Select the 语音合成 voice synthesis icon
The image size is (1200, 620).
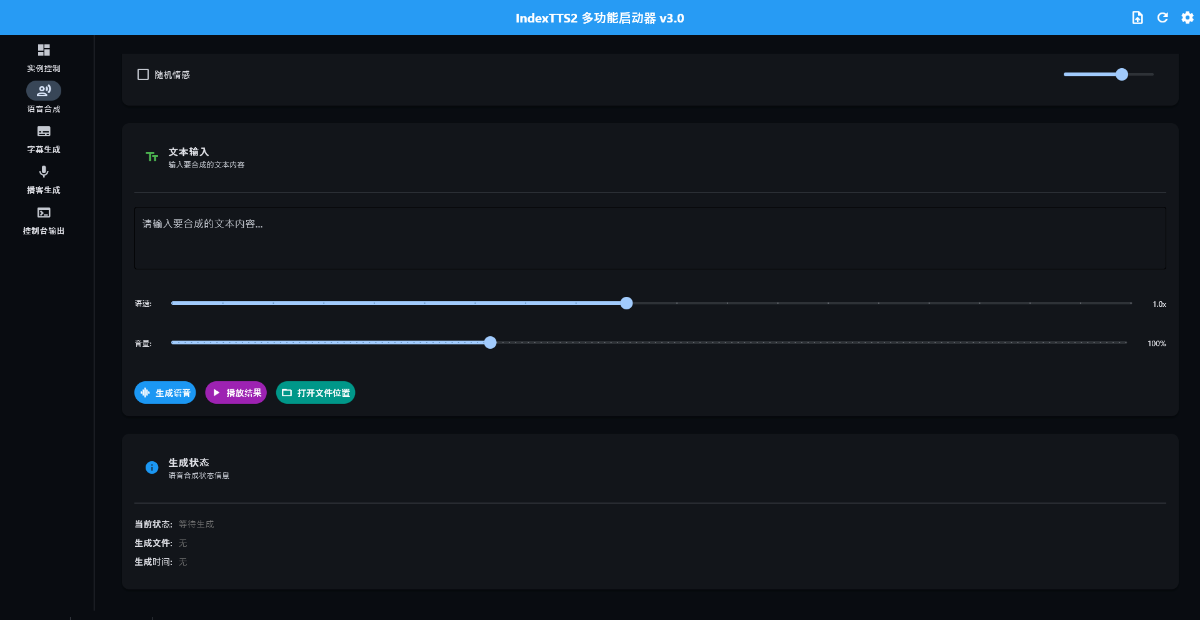tap(43, 91)
